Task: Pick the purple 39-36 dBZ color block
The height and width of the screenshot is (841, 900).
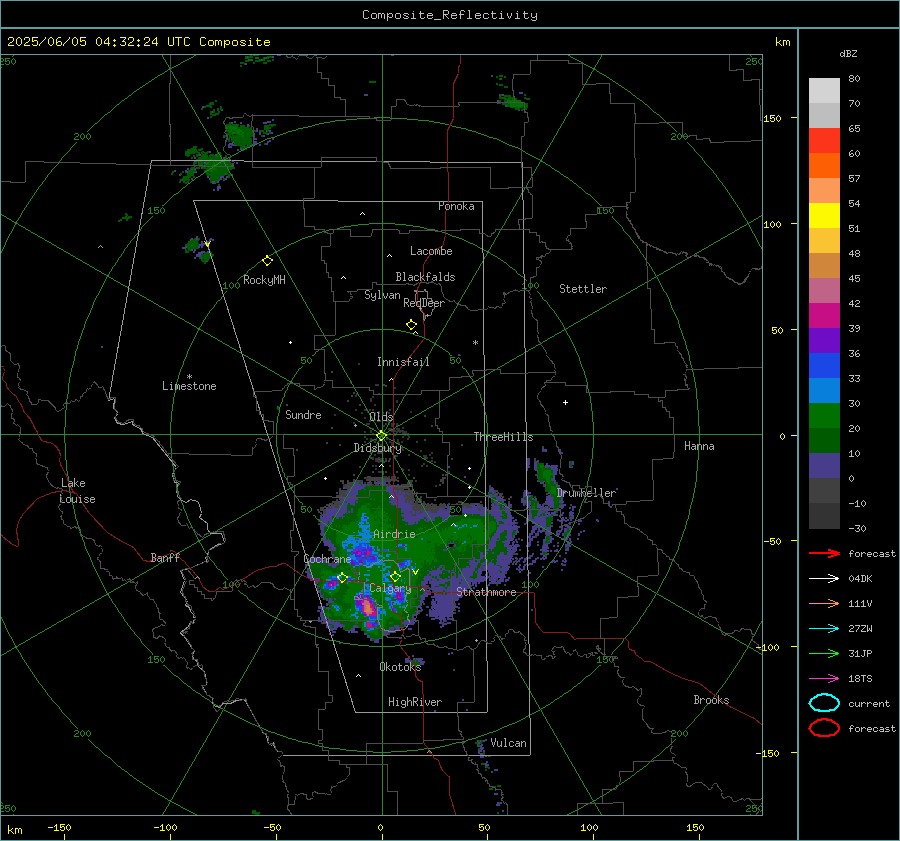Action: (824, 340)
